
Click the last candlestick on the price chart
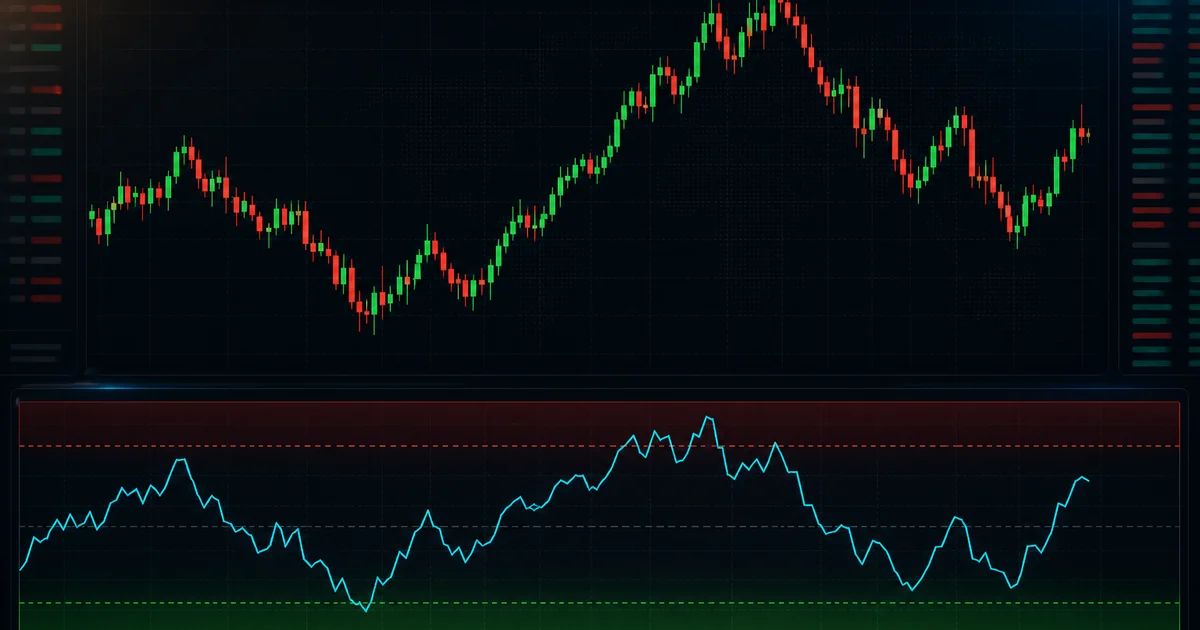pyautogui.click(x=1088, y=134)
